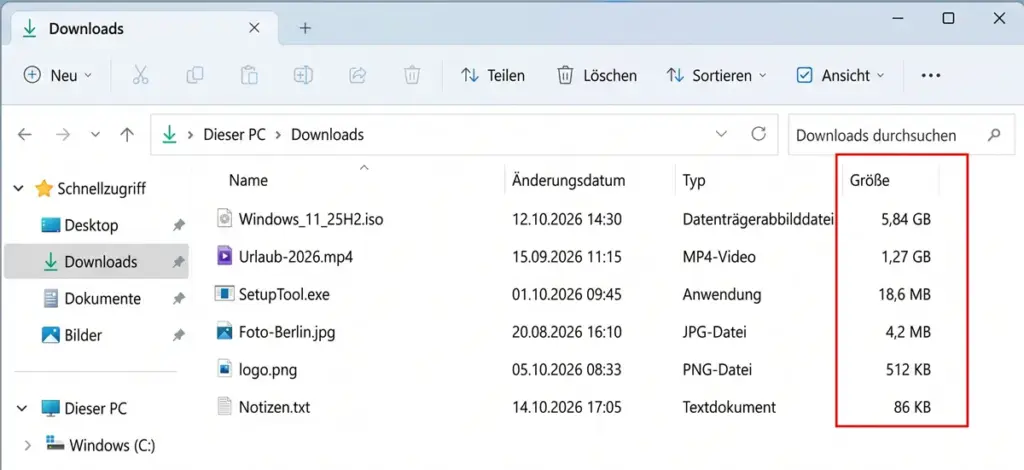Click the pin icon beside Downloads sidebar entry
Screen dimensions: 1024x470
pos(178,262)
